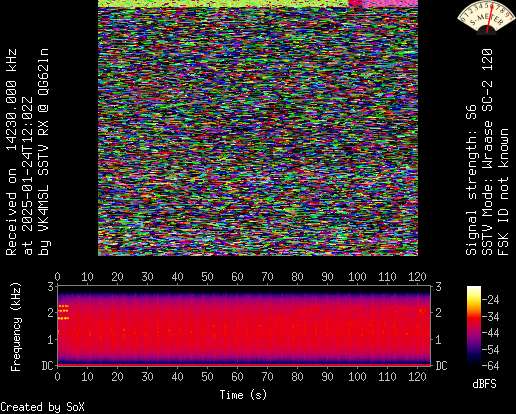Click the 'Signal strength: S6' label

471,180
